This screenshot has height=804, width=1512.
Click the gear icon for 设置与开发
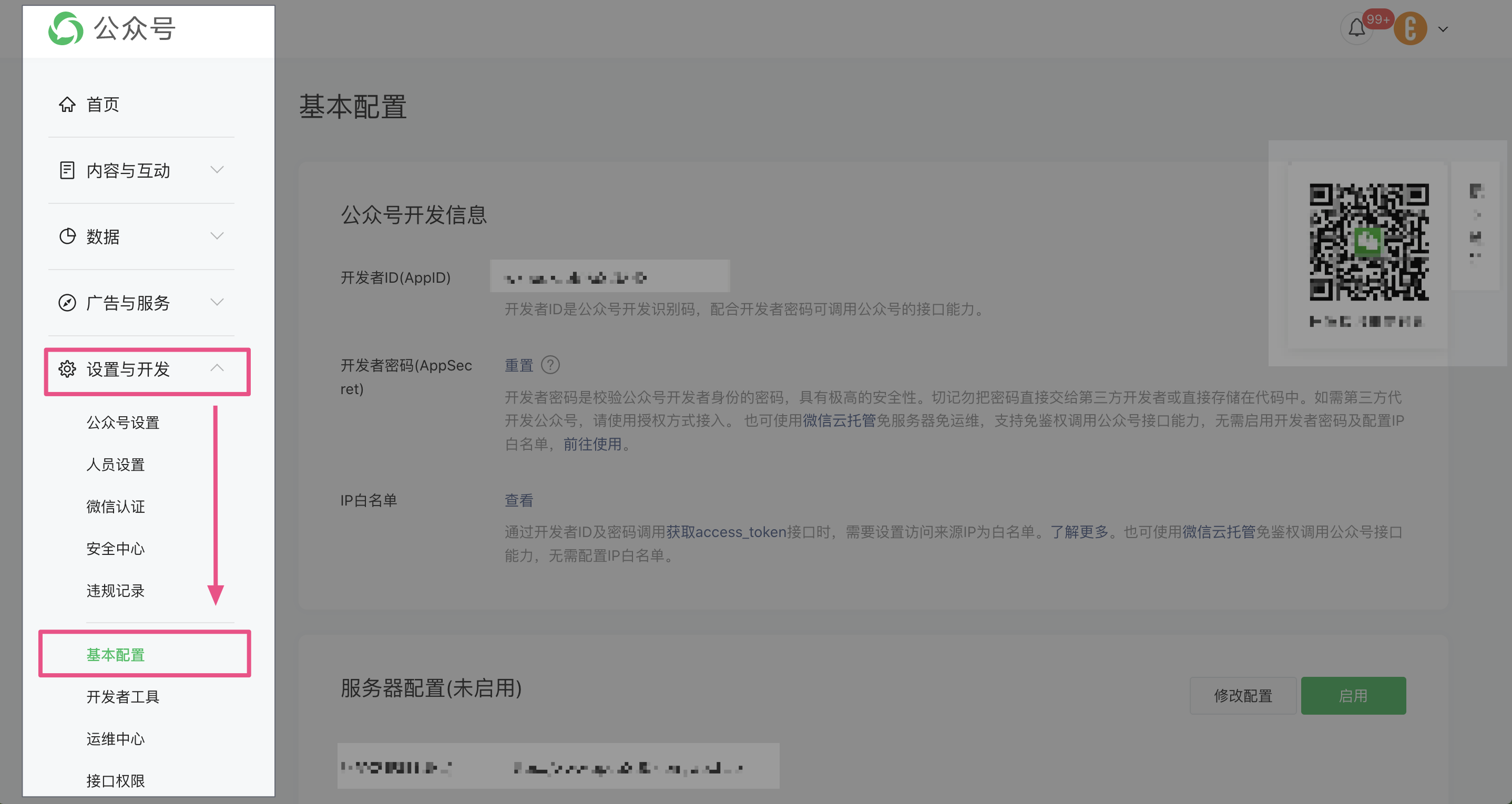point(67,369)
